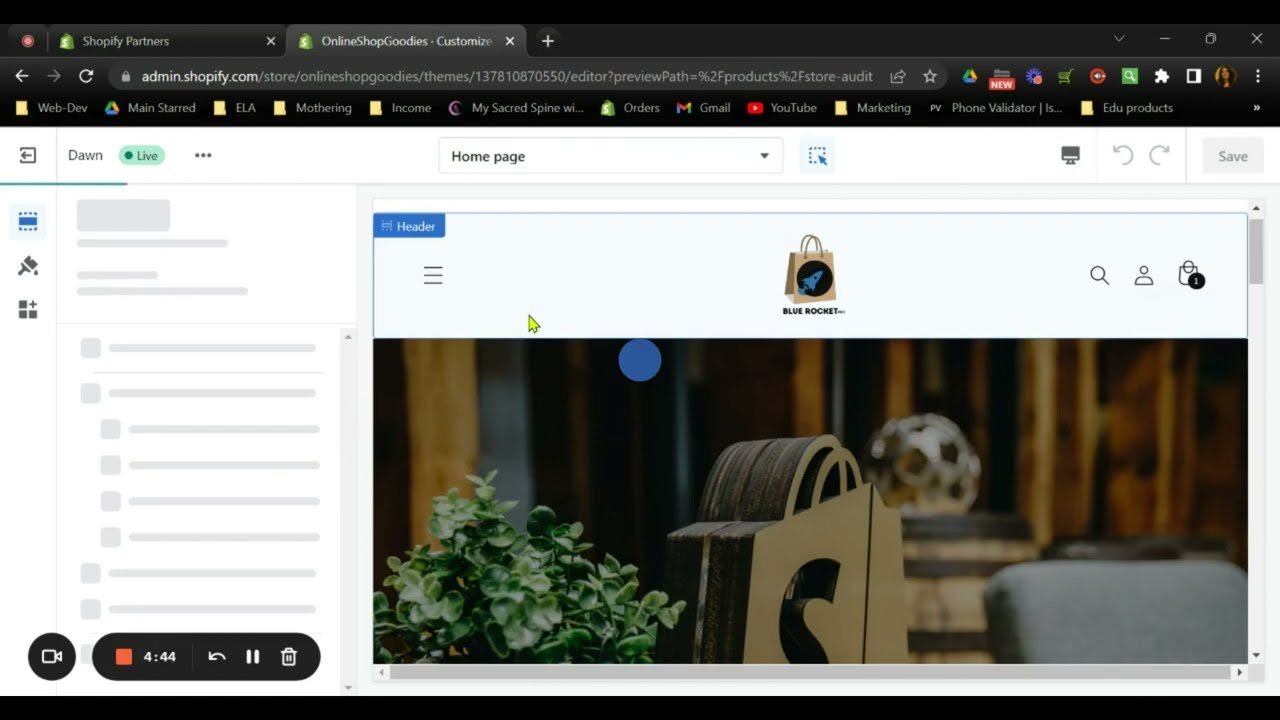This screenshot has width=1280, height=720.
Task: Toggle the inspector selection tool
Action: 817,156
